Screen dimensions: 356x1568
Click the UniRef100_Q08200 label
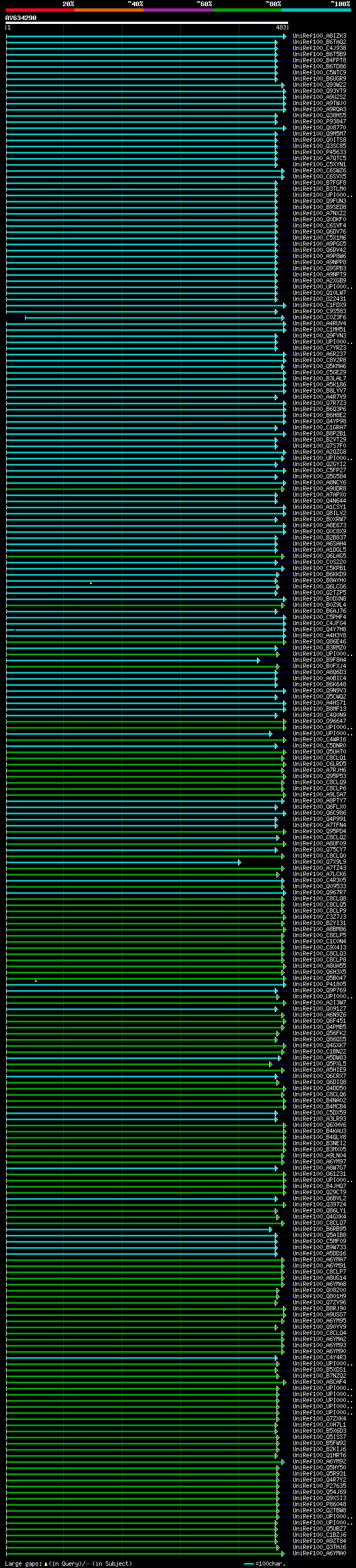tap(319, 1290)
